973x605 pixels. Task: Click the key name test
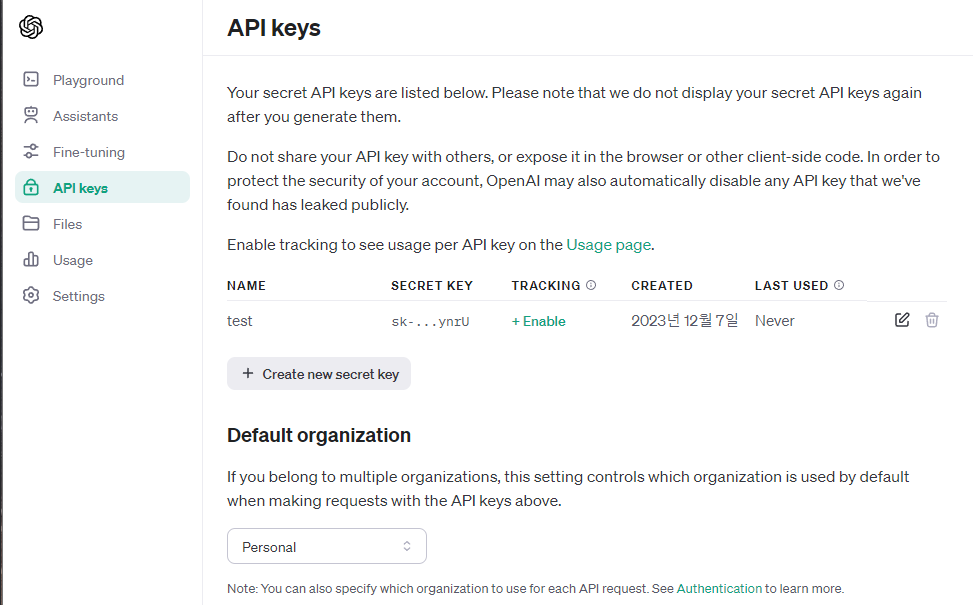pyautogui.click(x=240, y=321)
